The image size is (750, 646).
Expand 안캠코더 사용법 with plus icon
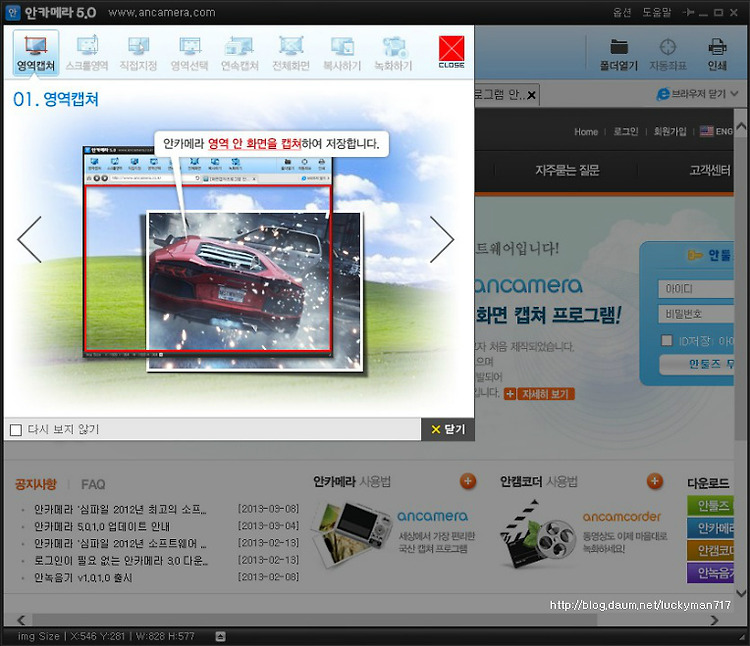tap(655, 481)
